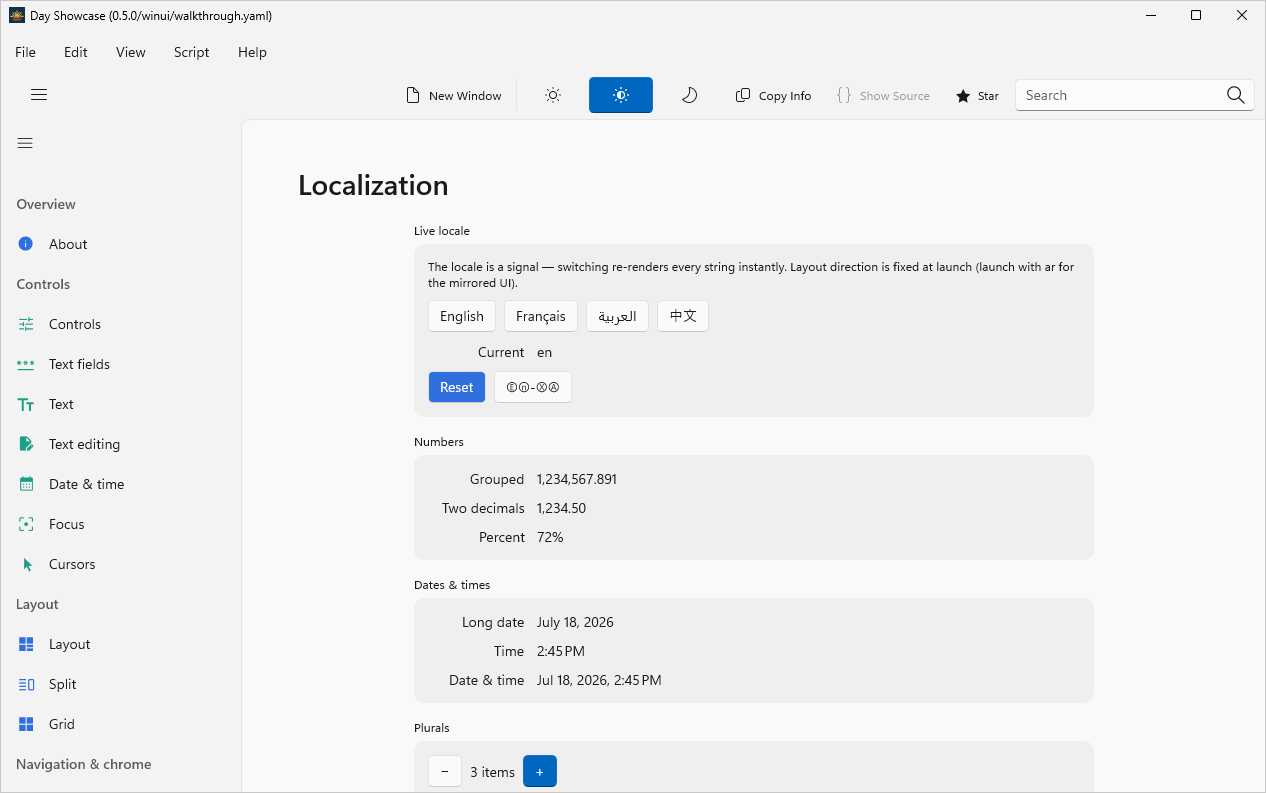Select the Text editing row label in the sidebar
Screen dimensions: 1266x793
84,444
